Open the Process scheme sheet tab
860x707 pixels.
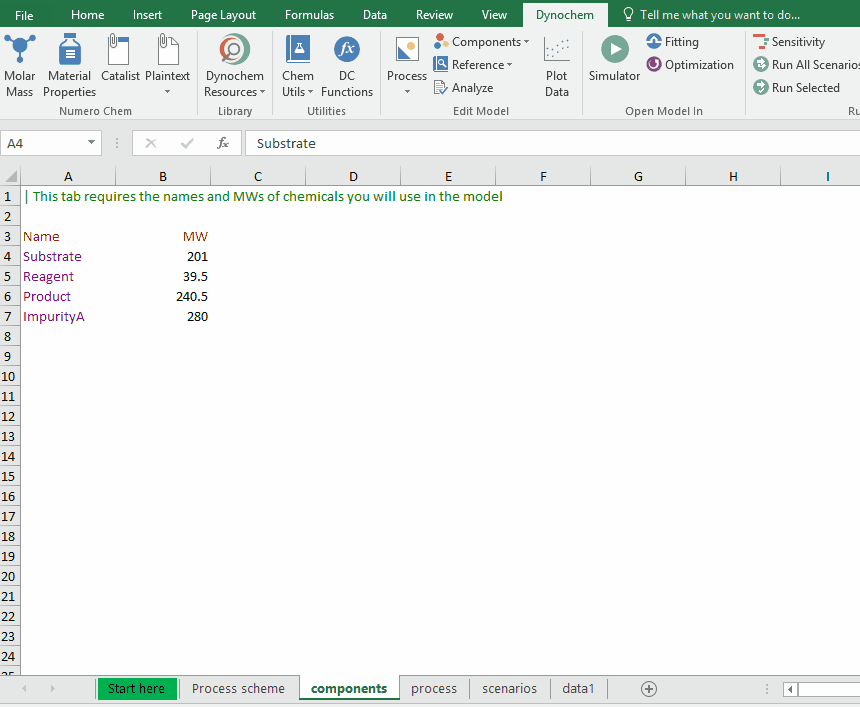[x=238, y=688]
